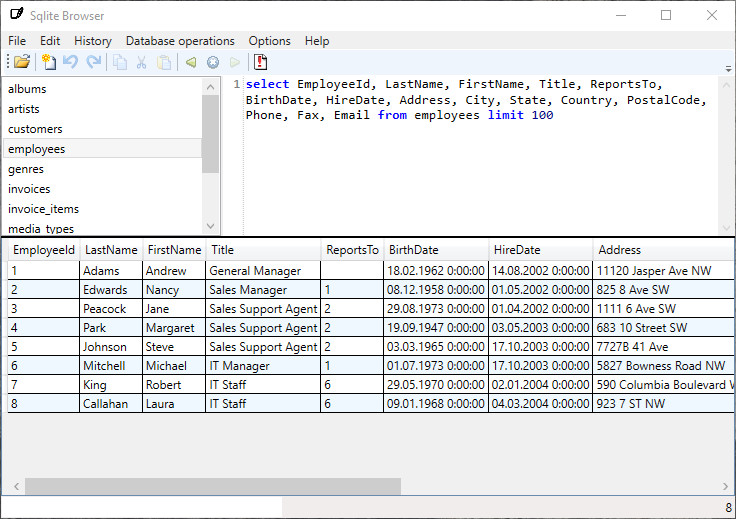Click results scroll left arrow
The height and width of the screenshot is (519, 736).
tap(16, 486)
